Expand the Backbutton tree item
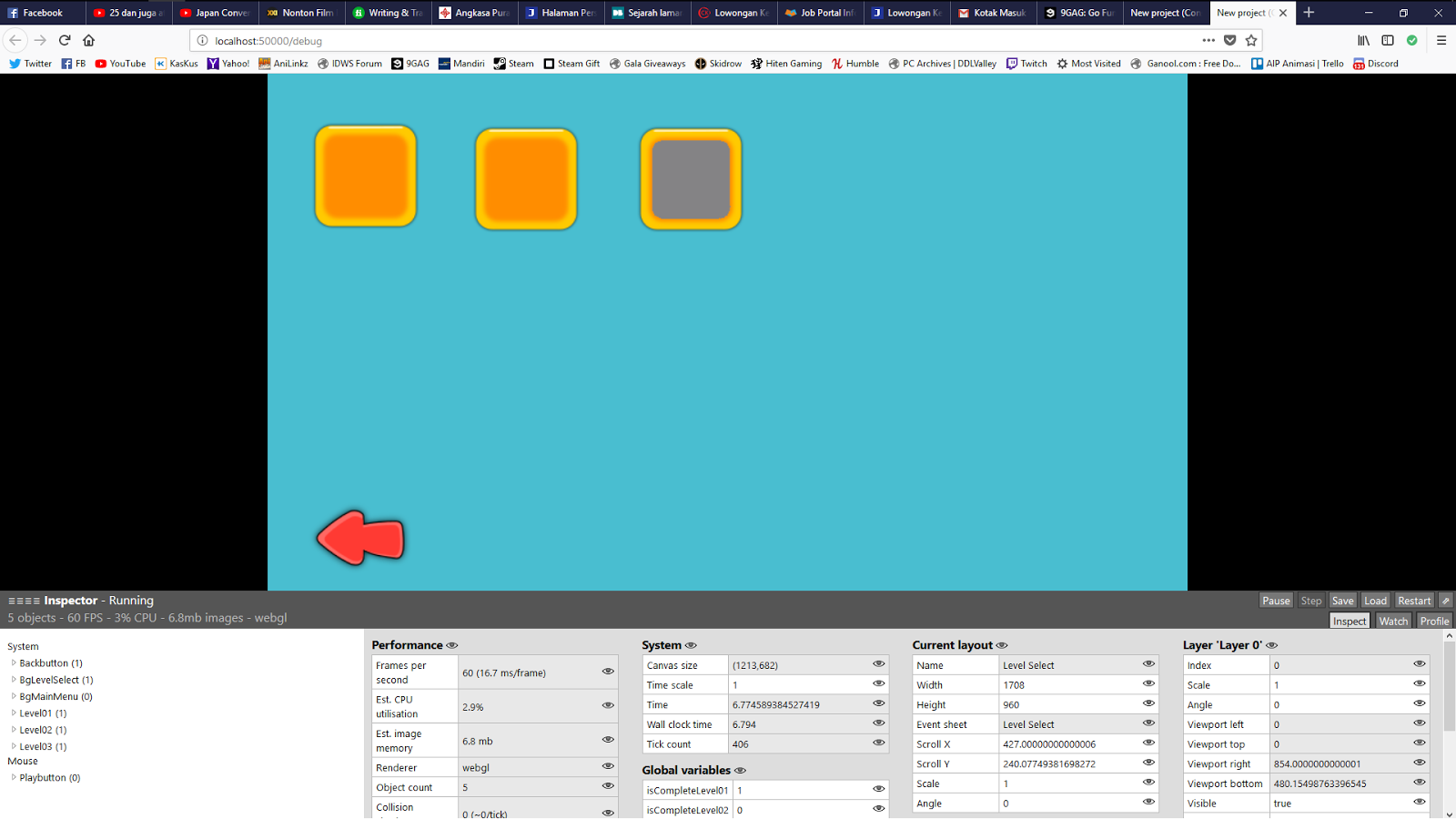Screen dimensions: 1456x819 pyautogui.click(x=14, y=662)
